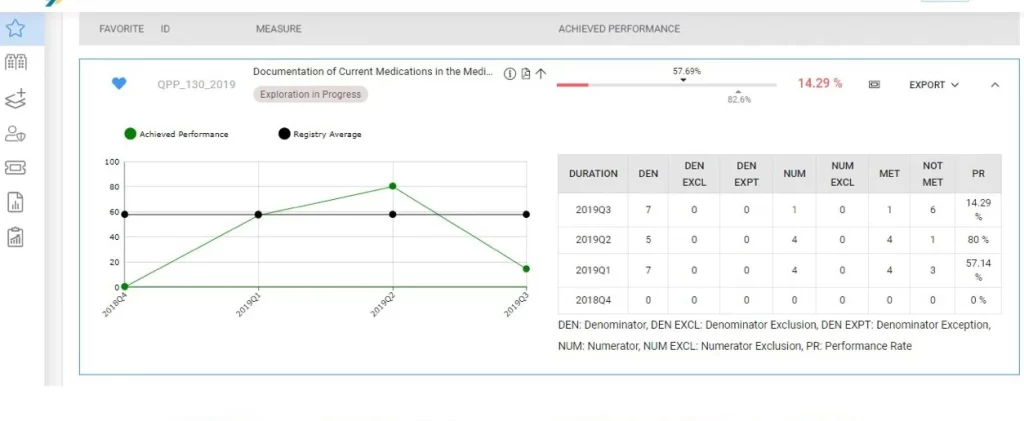
Task: Toggle Registry Average legend series
Action: click(x=320, y=134)
